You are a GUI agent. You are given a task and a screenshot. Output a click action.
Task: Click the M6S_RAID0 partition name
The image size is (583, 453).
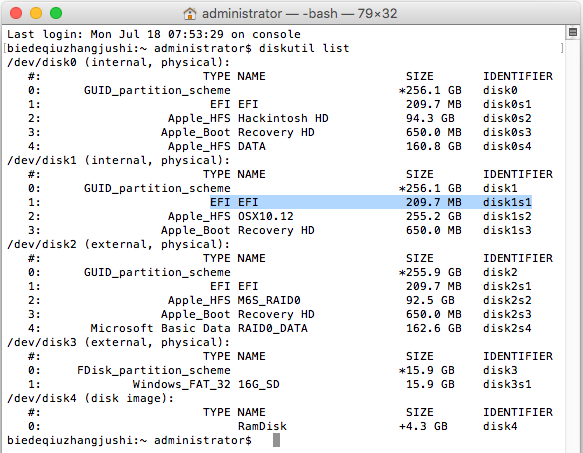pyautogui.click(x=269, y=300)
